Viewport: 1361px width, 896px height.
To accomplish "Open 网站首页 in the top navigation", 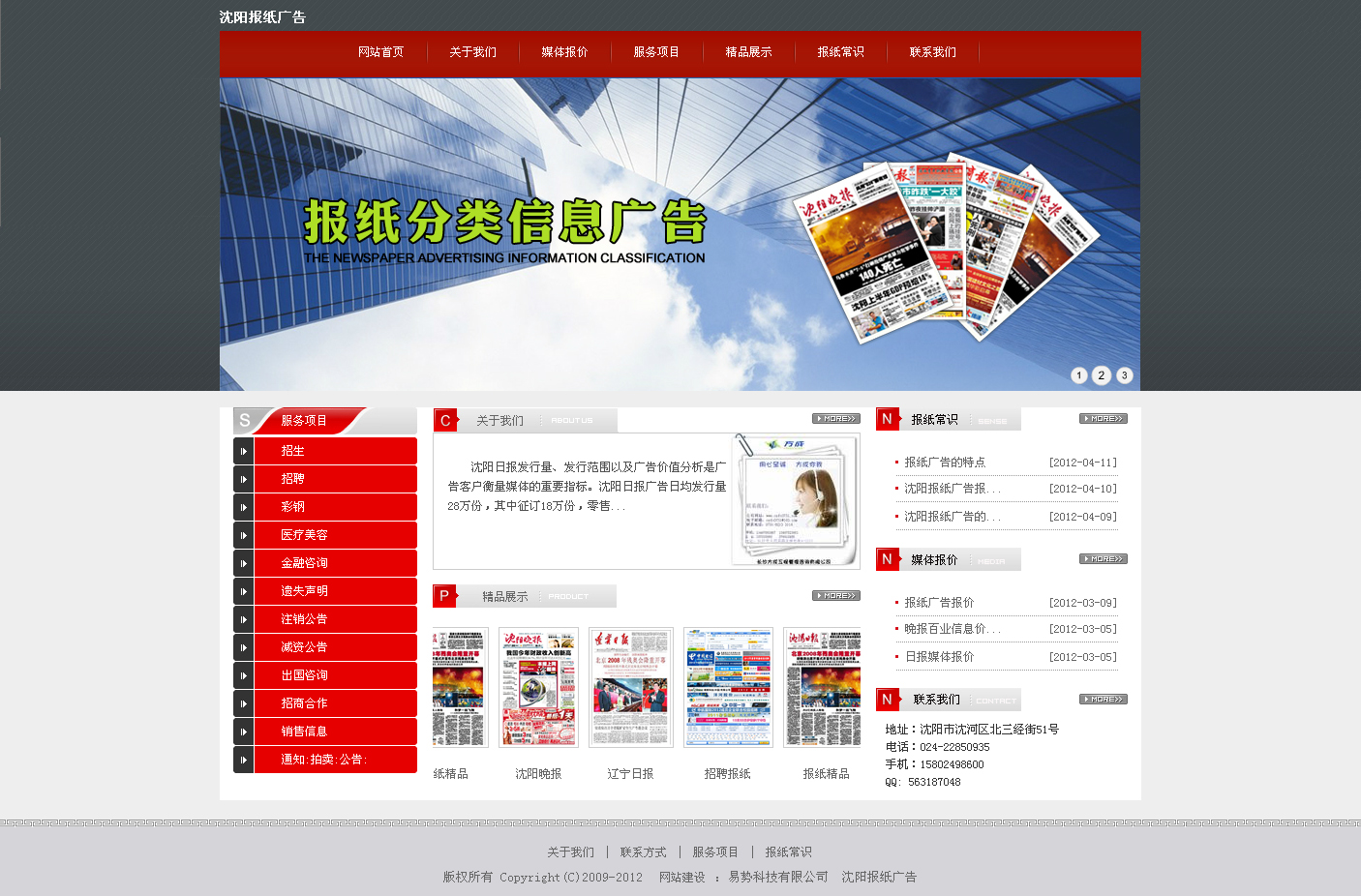I will 381,52.
